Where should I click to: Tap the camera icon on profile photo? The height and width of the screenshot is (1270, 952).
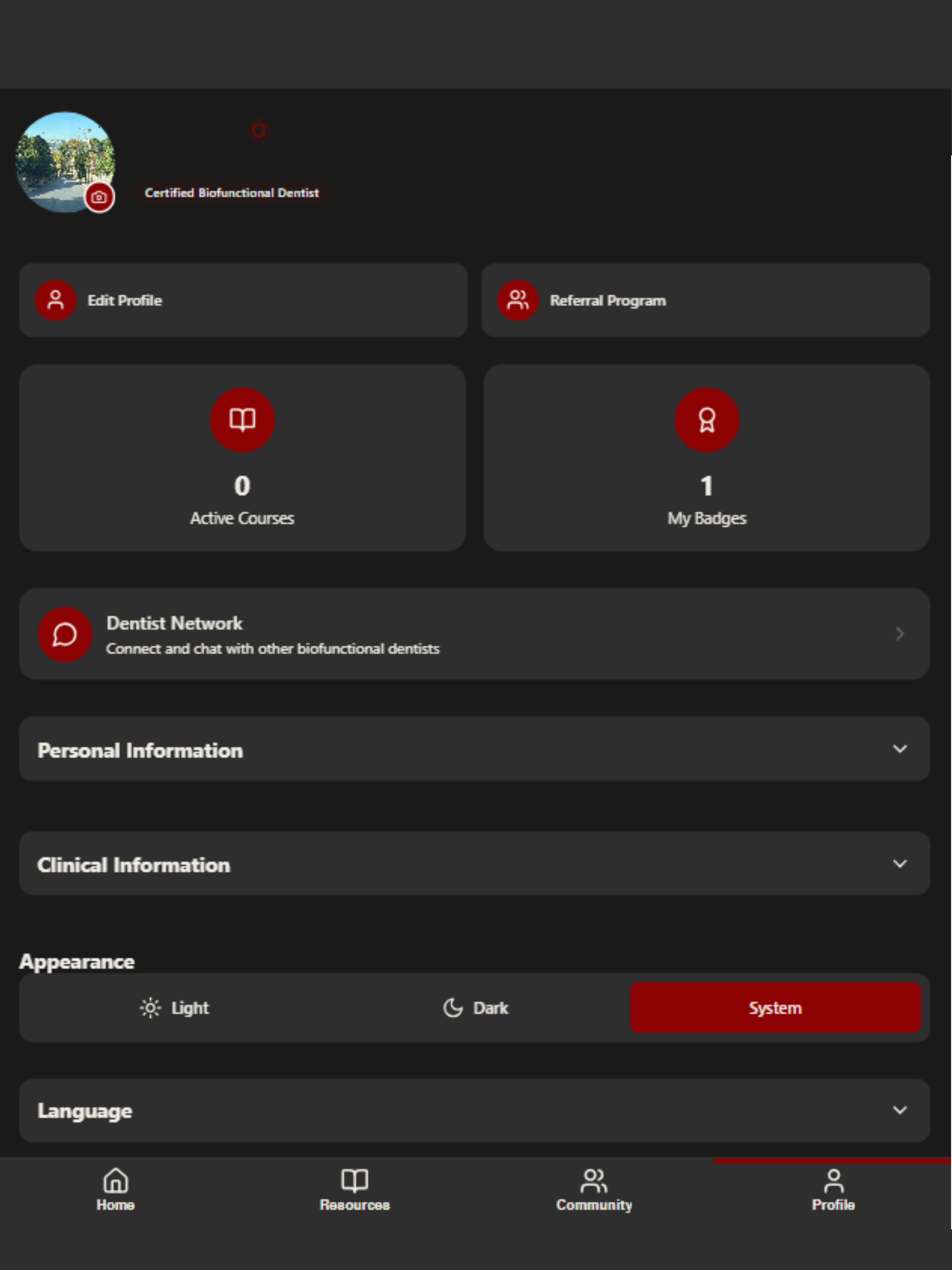[x=99, y=198]
